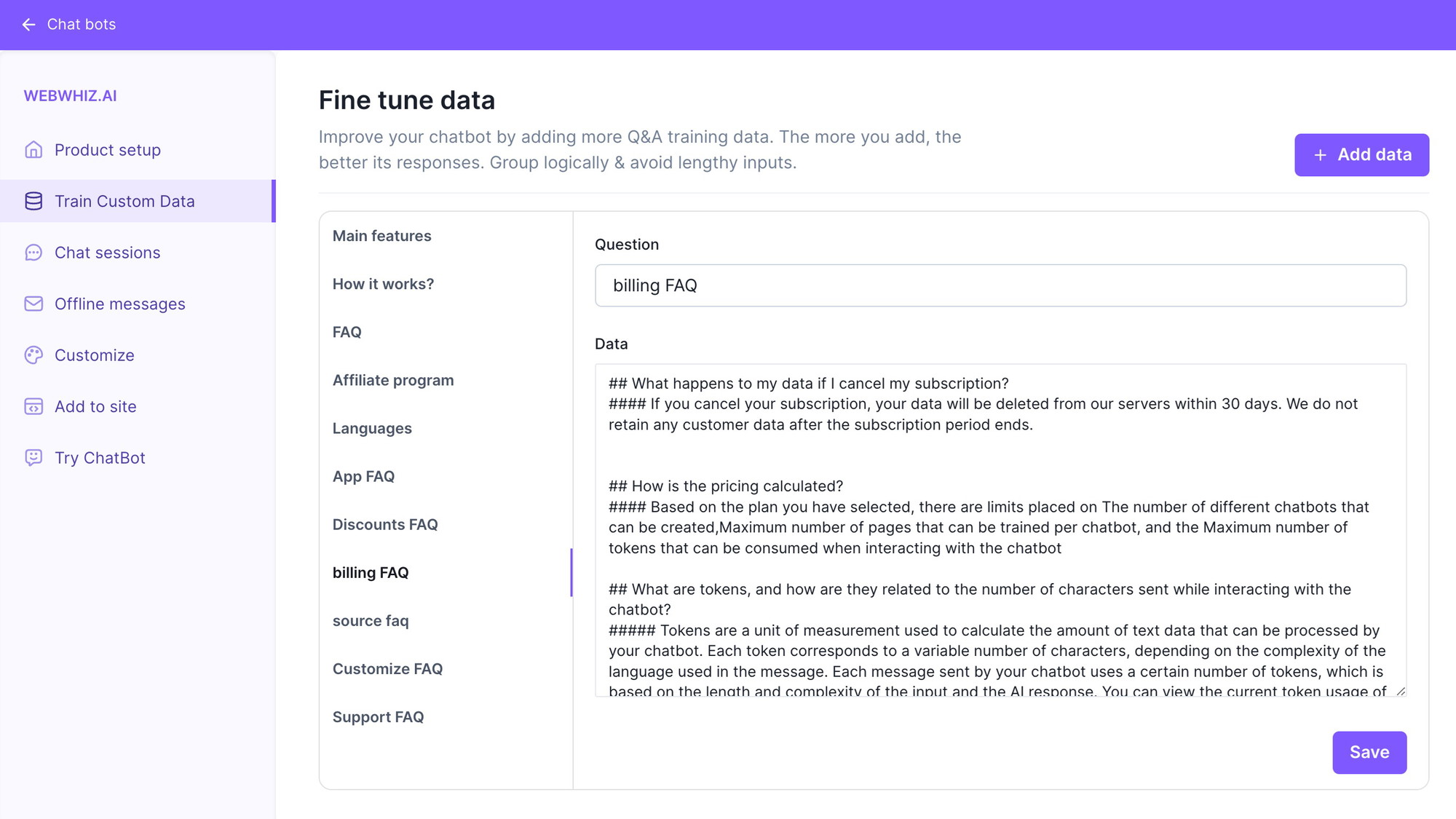Open Try ChatBot icon

(33, 458)
